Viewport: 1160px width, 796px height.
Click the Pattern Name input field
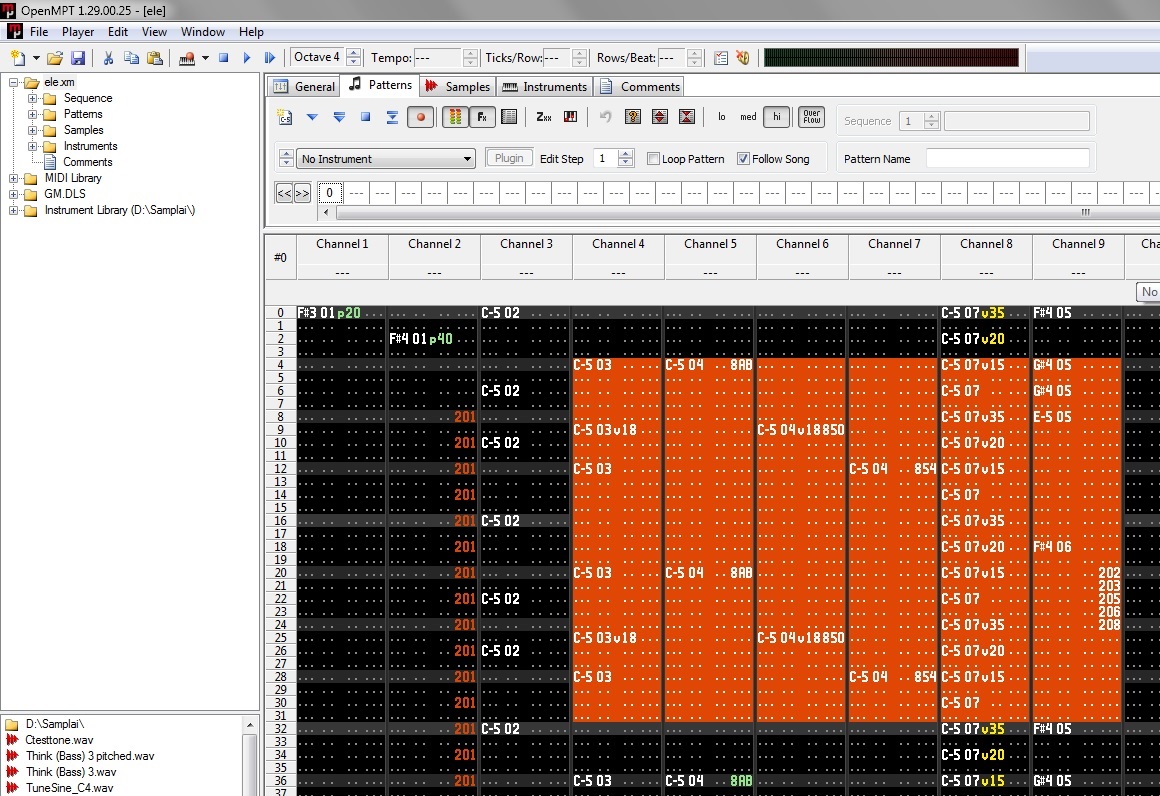tap(1007, 159)
